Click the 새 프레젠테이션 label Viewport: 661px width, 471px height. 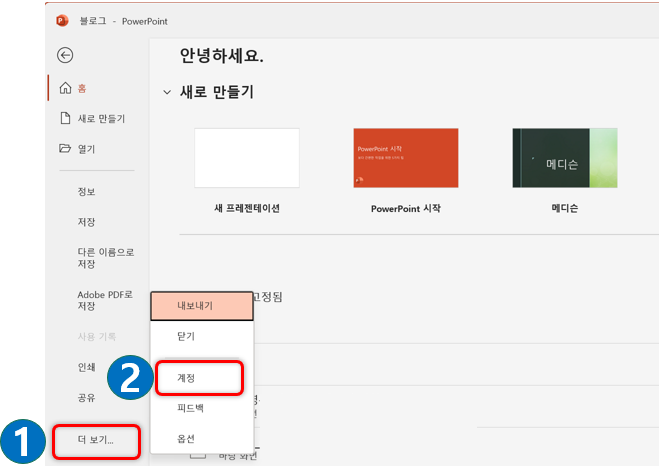pyautogui.click(x=247, y=208)
